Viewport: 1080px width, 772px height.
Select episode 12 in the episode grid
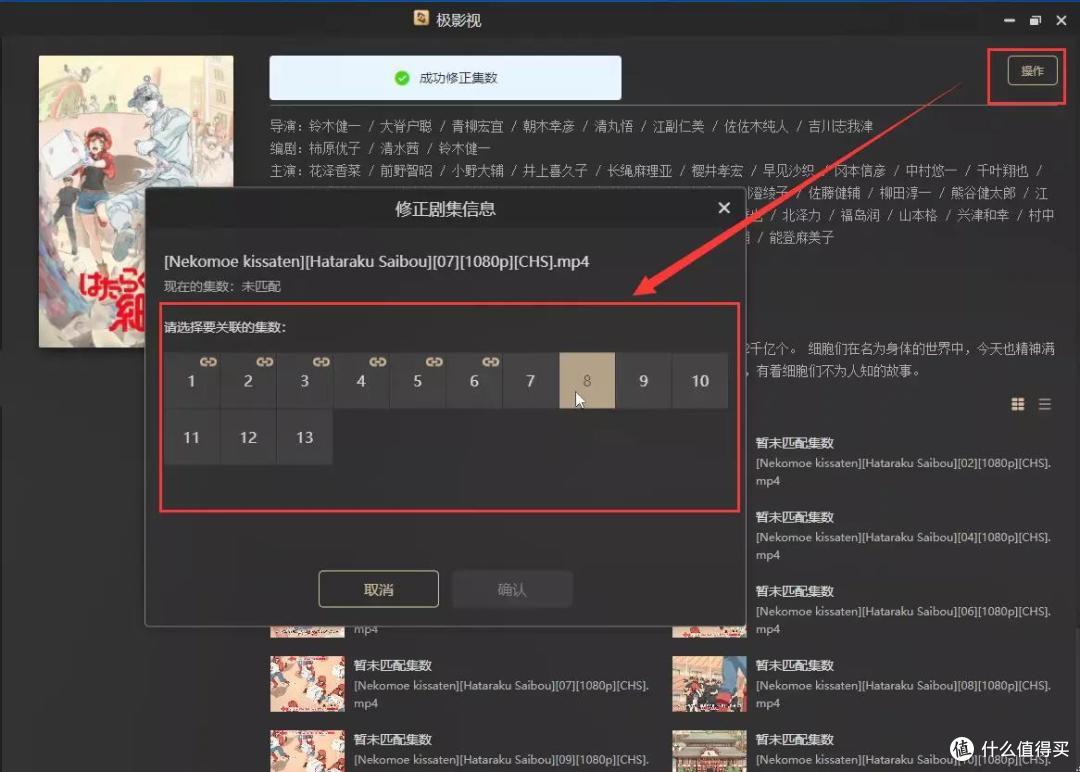[249, 437]
